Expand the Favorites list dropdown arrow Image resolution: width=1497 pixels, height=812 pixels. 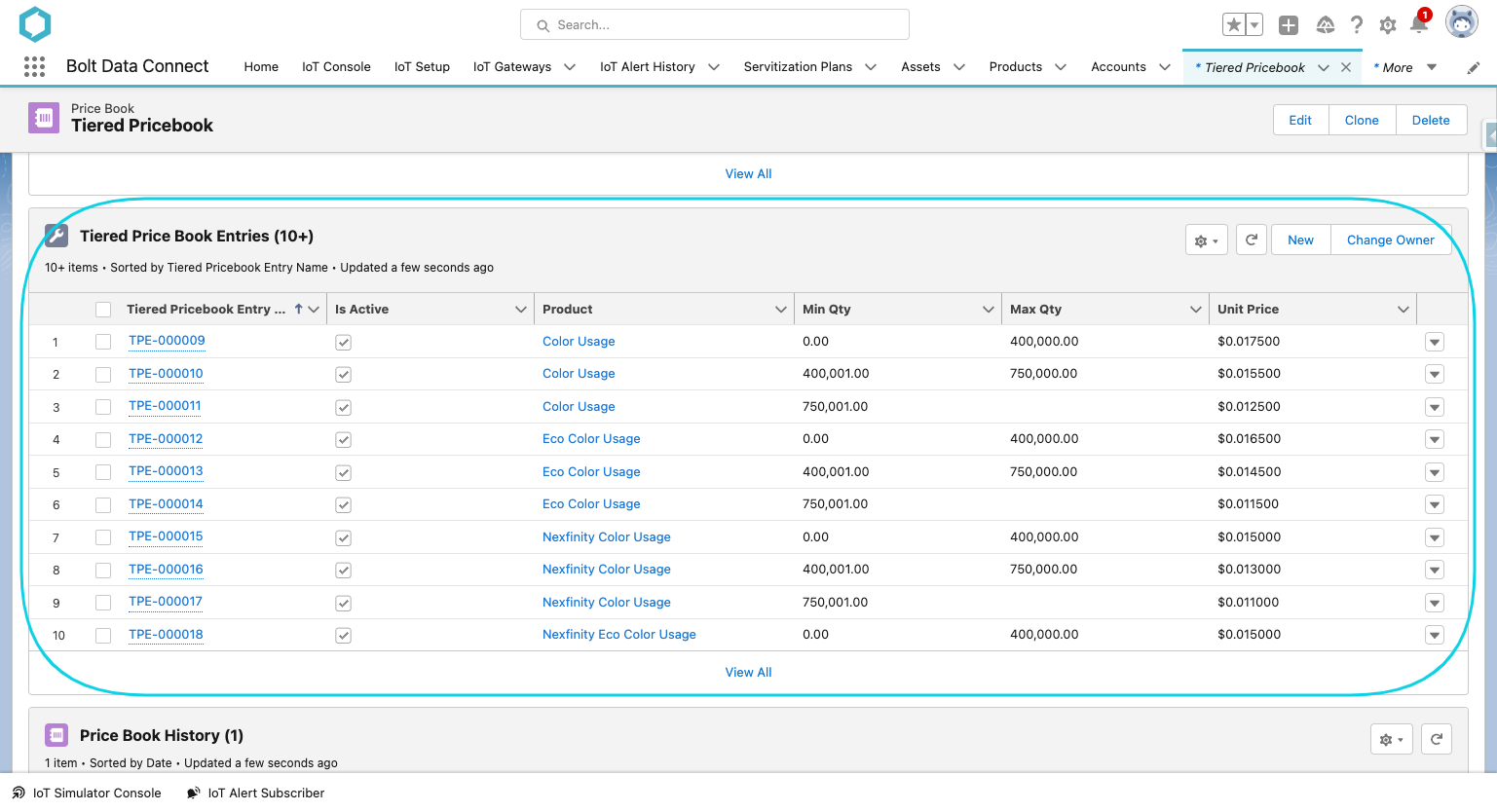point(1254,25)
